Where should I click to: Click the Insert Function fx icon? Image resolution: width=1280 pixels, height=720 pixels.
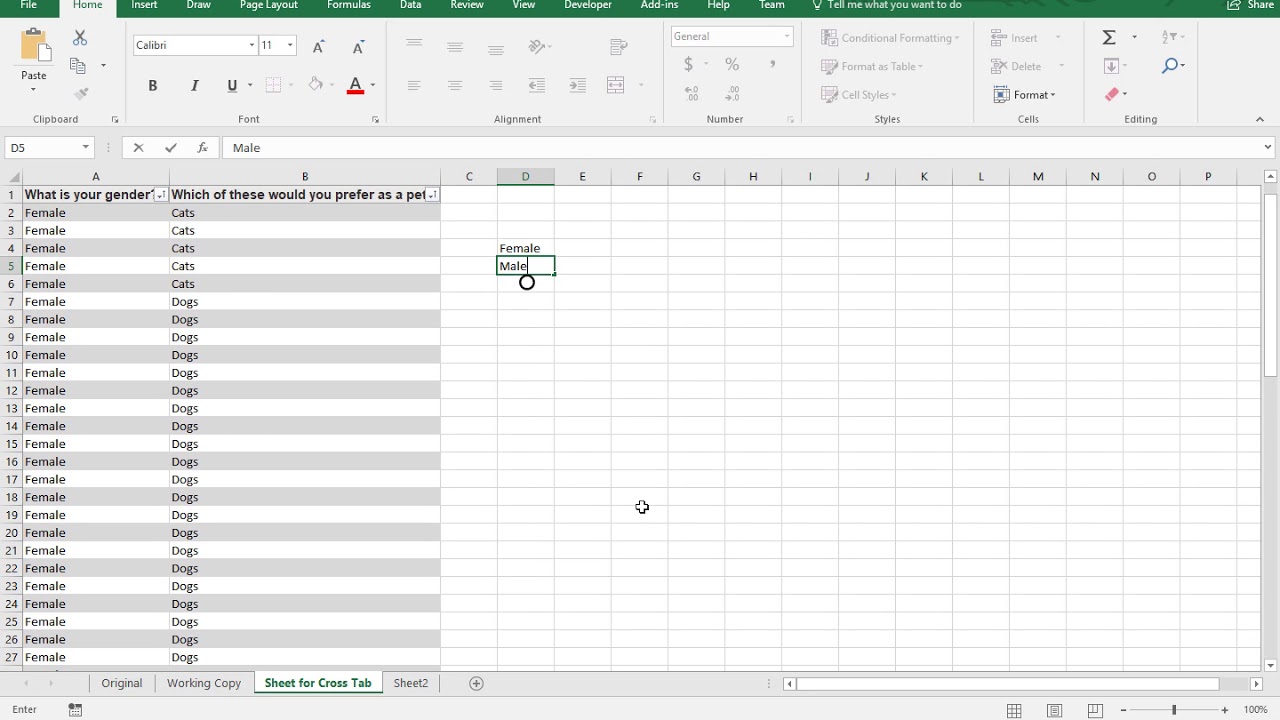pos(202,148)
